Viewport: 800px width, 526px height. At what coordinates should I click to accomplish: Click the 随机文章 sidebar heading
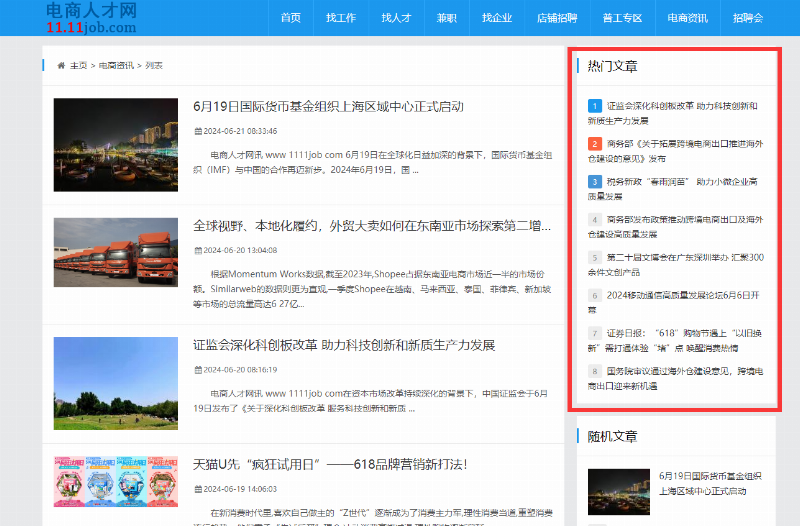(612, 437)
